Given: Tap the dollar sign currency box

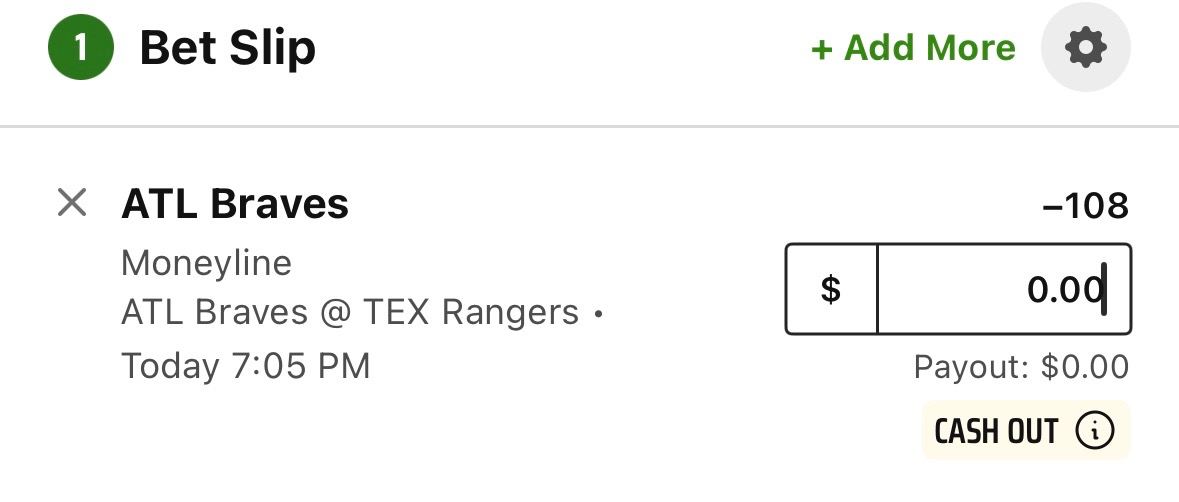Looking at the screenshot, I should pyautogui.click(x=831, y=289).
